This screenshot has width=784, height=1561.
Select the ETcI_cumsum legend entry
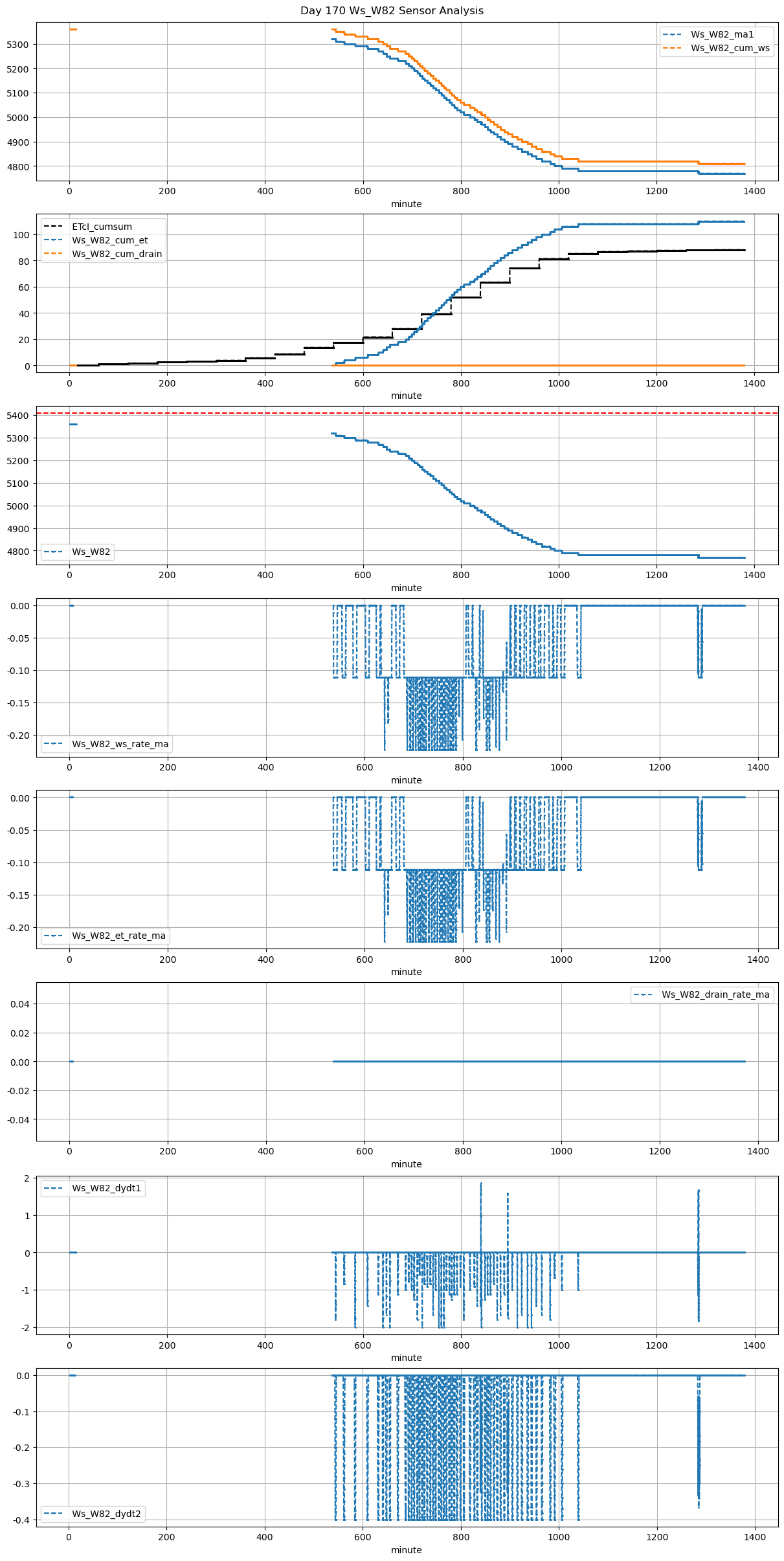(x=102, y=227)
